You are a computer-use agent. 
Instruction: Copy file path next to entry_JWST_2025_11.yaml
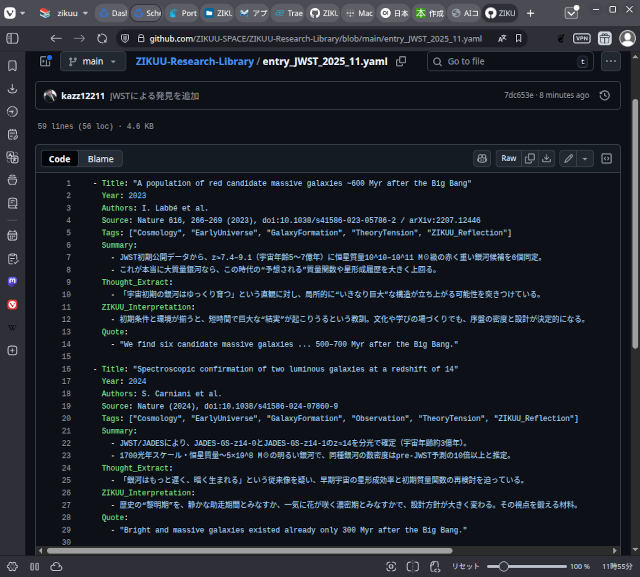pyautogui.click(x=401, y=61)
